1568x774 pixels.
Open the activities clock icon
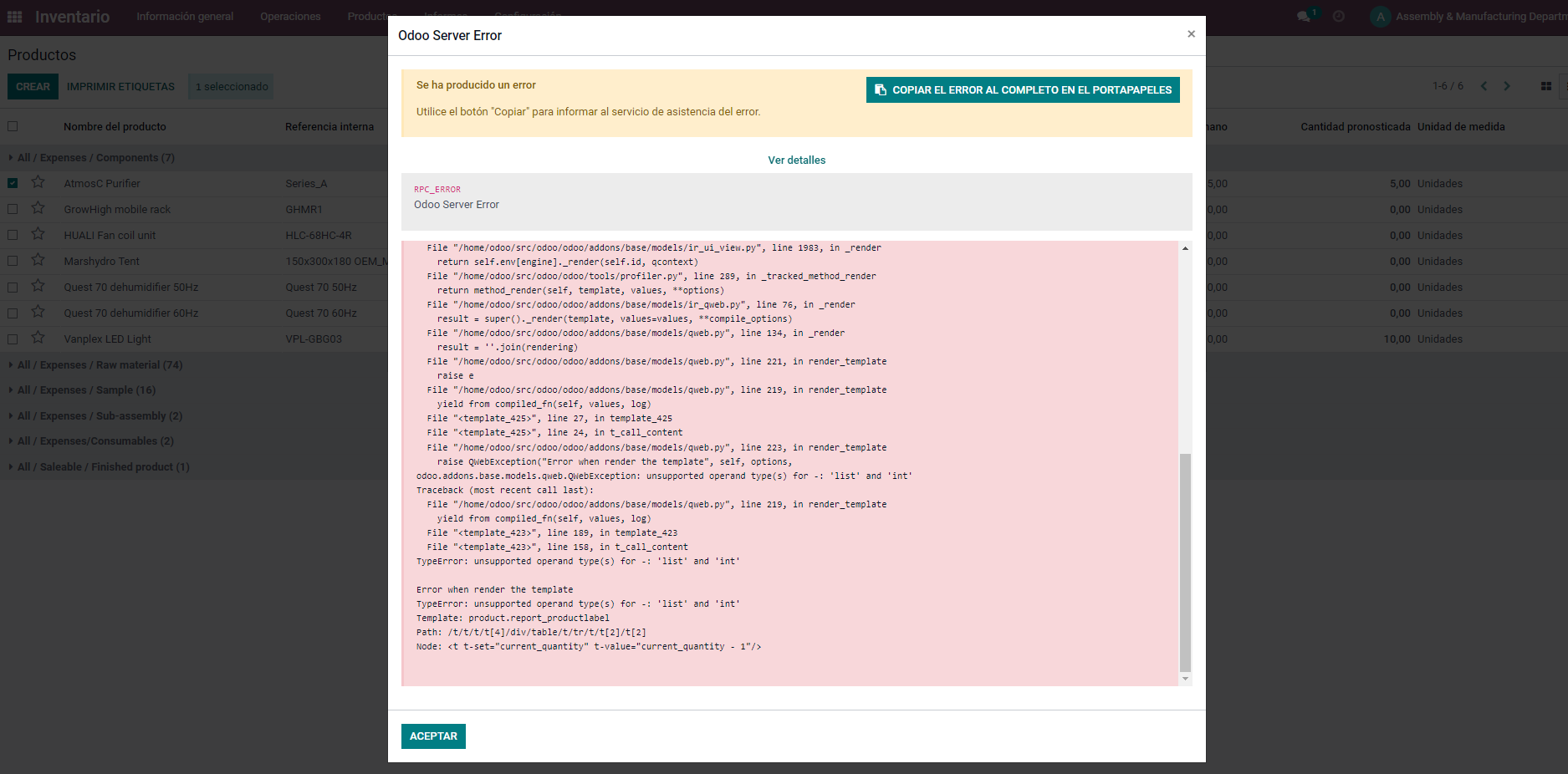pyautogui.click(x=1339, y=17)
